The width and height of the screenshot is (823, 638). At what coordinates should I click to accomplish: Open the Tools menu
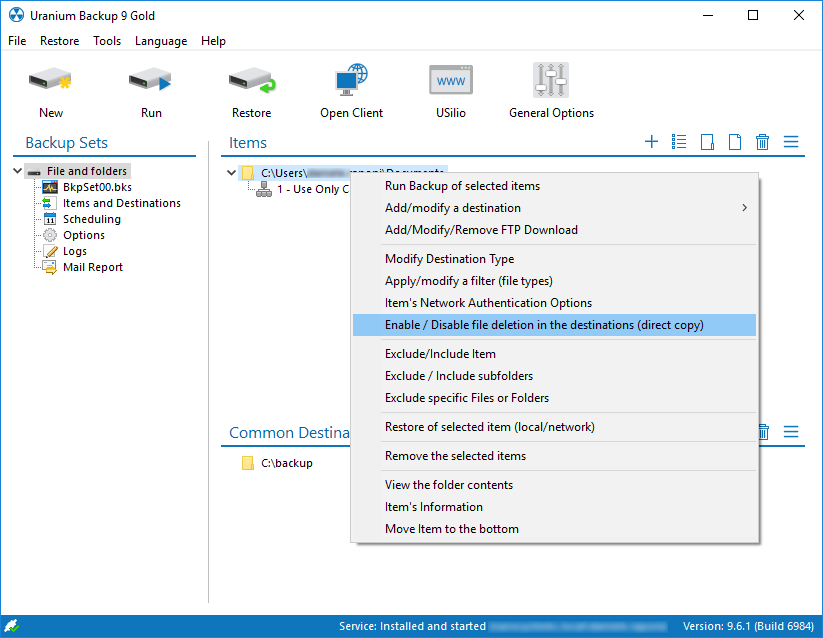(107, 41)
